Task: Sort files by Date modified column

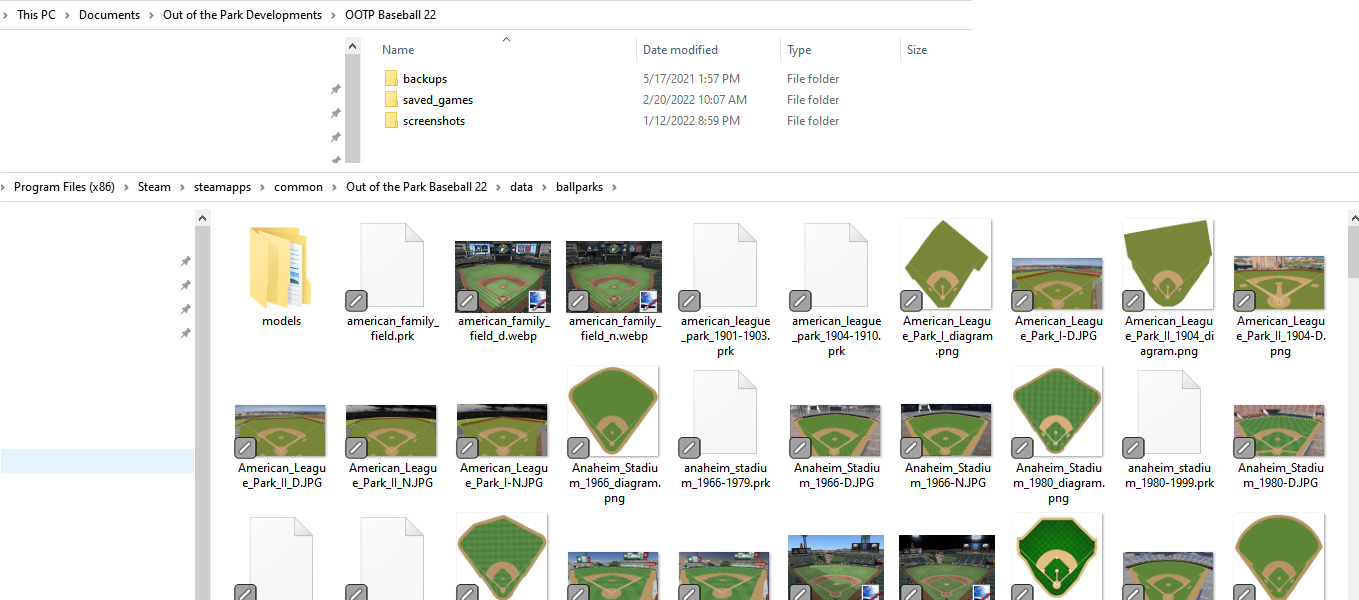Action: click(682, 50)
